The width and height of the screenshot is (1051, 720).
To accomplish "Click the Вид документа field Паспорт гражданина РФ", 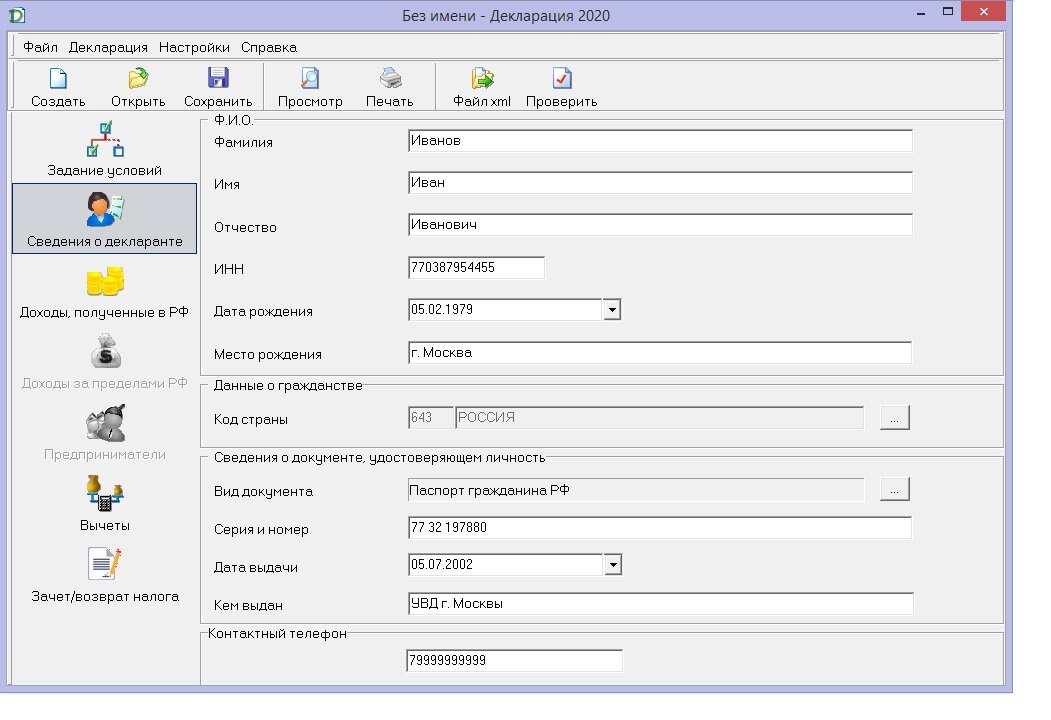I will (x=635, y=490).
